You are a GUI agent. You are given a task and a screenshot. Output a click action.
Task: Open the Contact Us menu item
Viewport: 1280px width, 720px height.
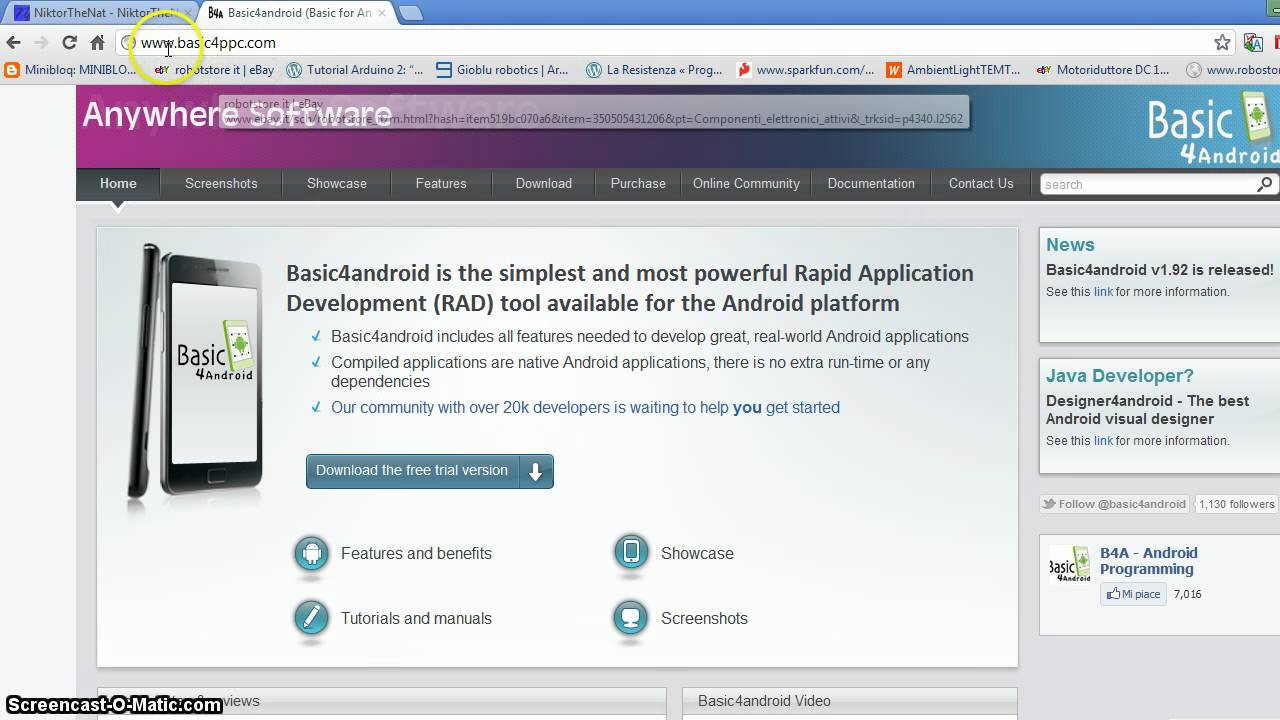click(981, 183)
